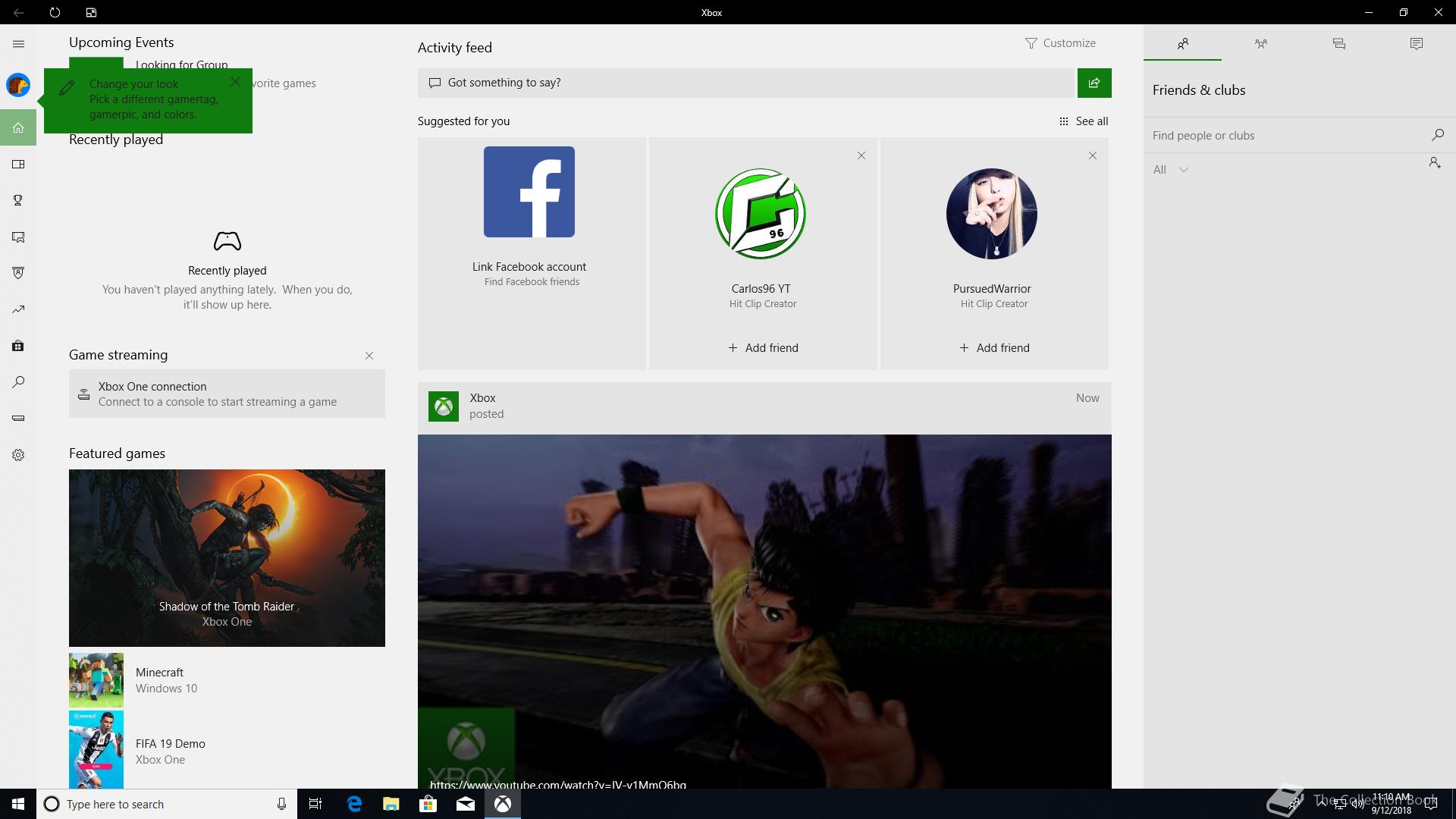This screenshot has width=1456, height=819.
Task: Click Got something to say field
Action: point(747,83)
